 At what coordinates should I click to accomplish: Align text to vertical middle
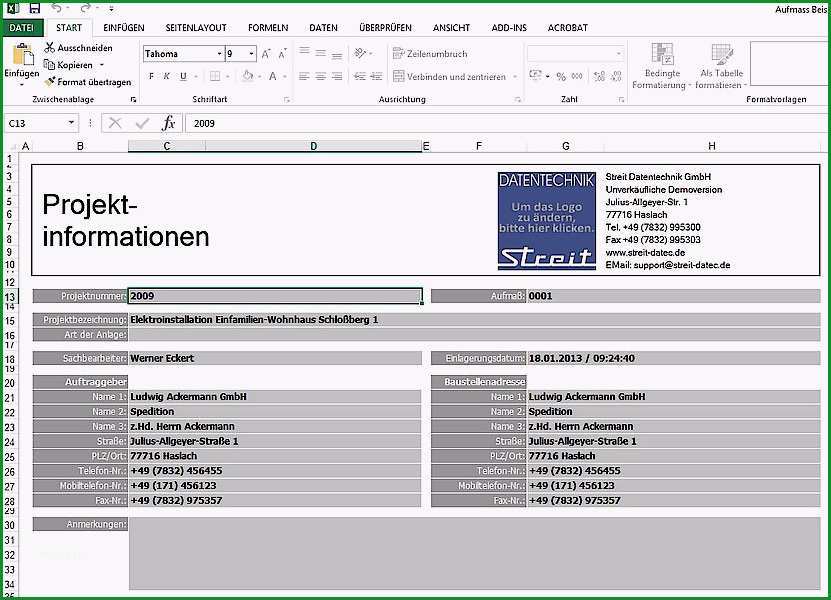[x=321, y=53]
